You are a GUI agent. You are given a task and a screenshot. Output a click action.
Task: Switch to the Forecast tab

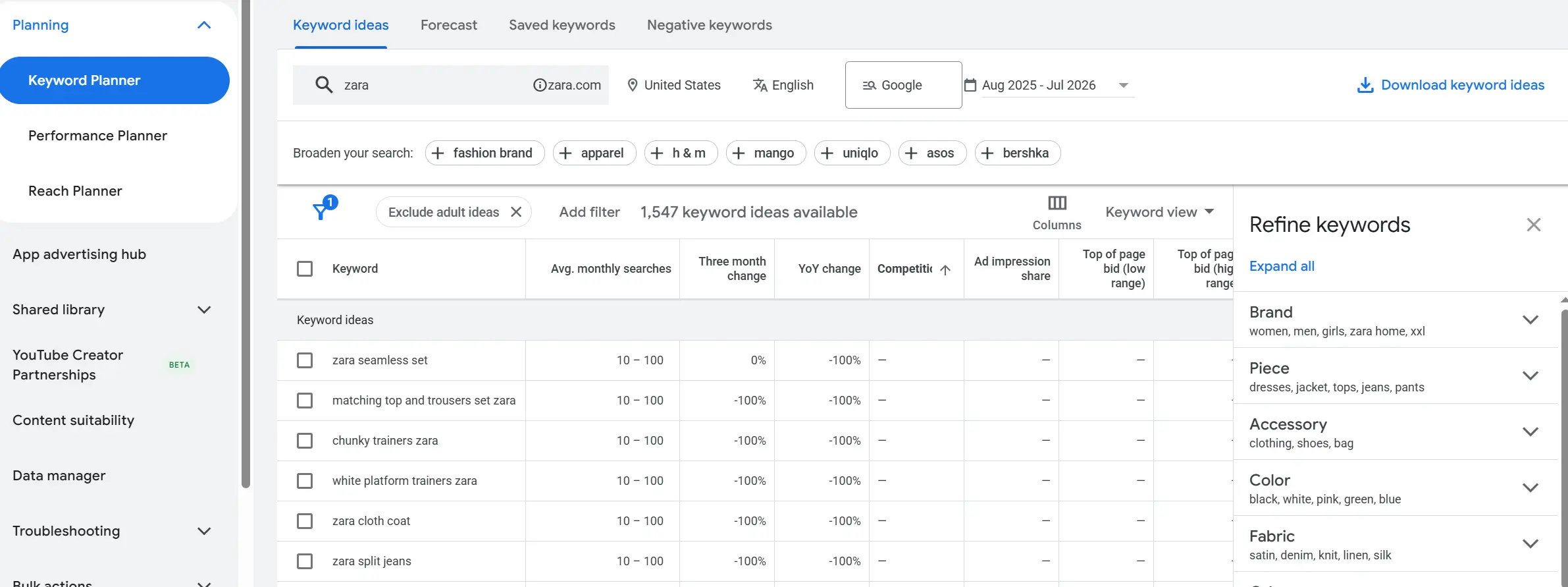pyautogui.click(x=449, y=25)
